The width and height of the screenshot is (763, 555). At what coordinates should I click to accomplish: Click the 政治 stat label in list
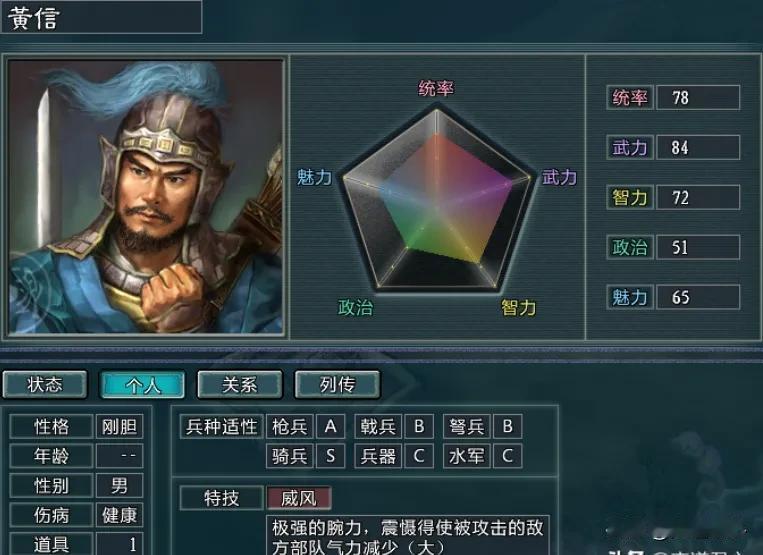pos(630,247)
